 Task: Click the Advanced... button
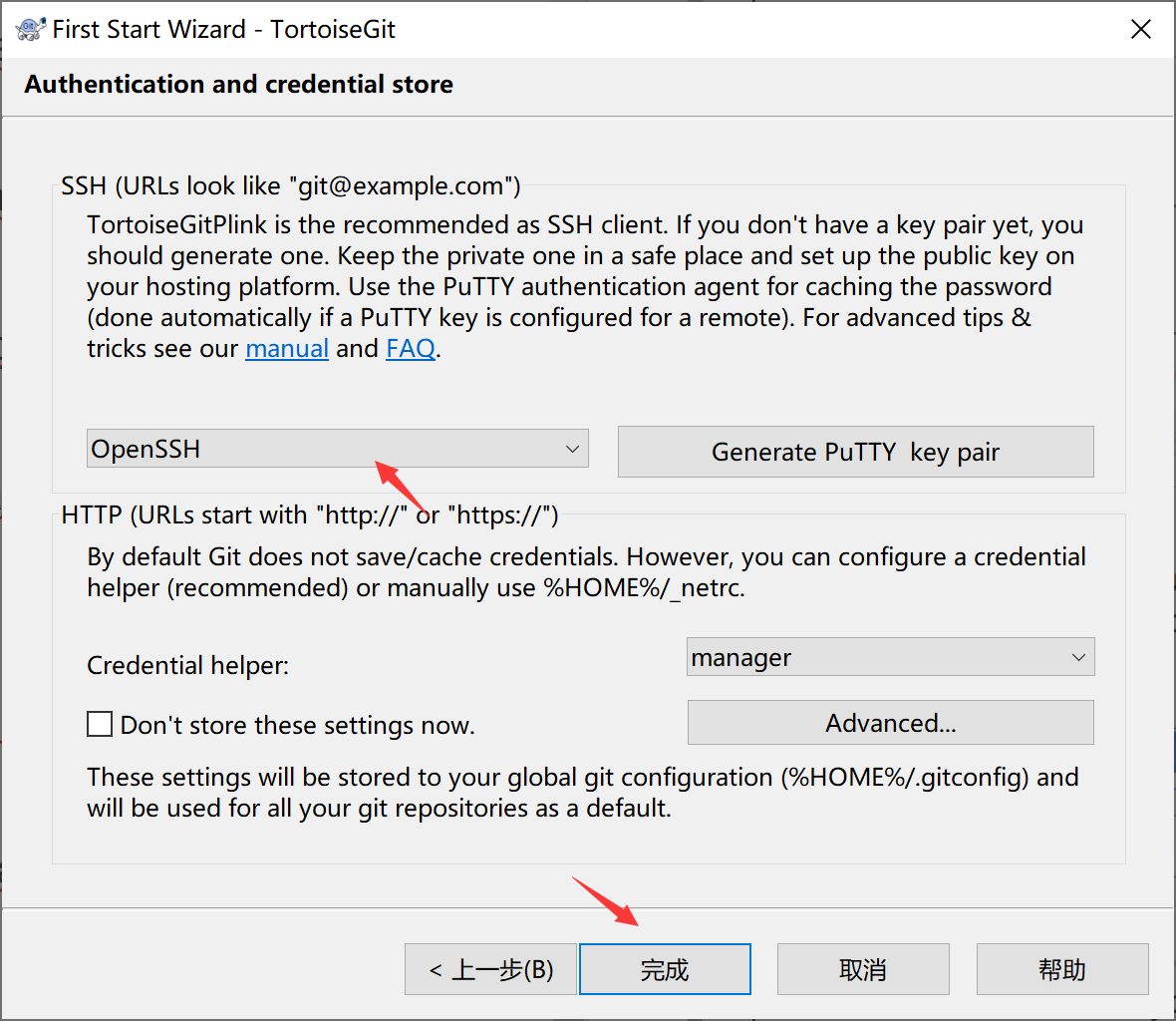click(891, 723)
